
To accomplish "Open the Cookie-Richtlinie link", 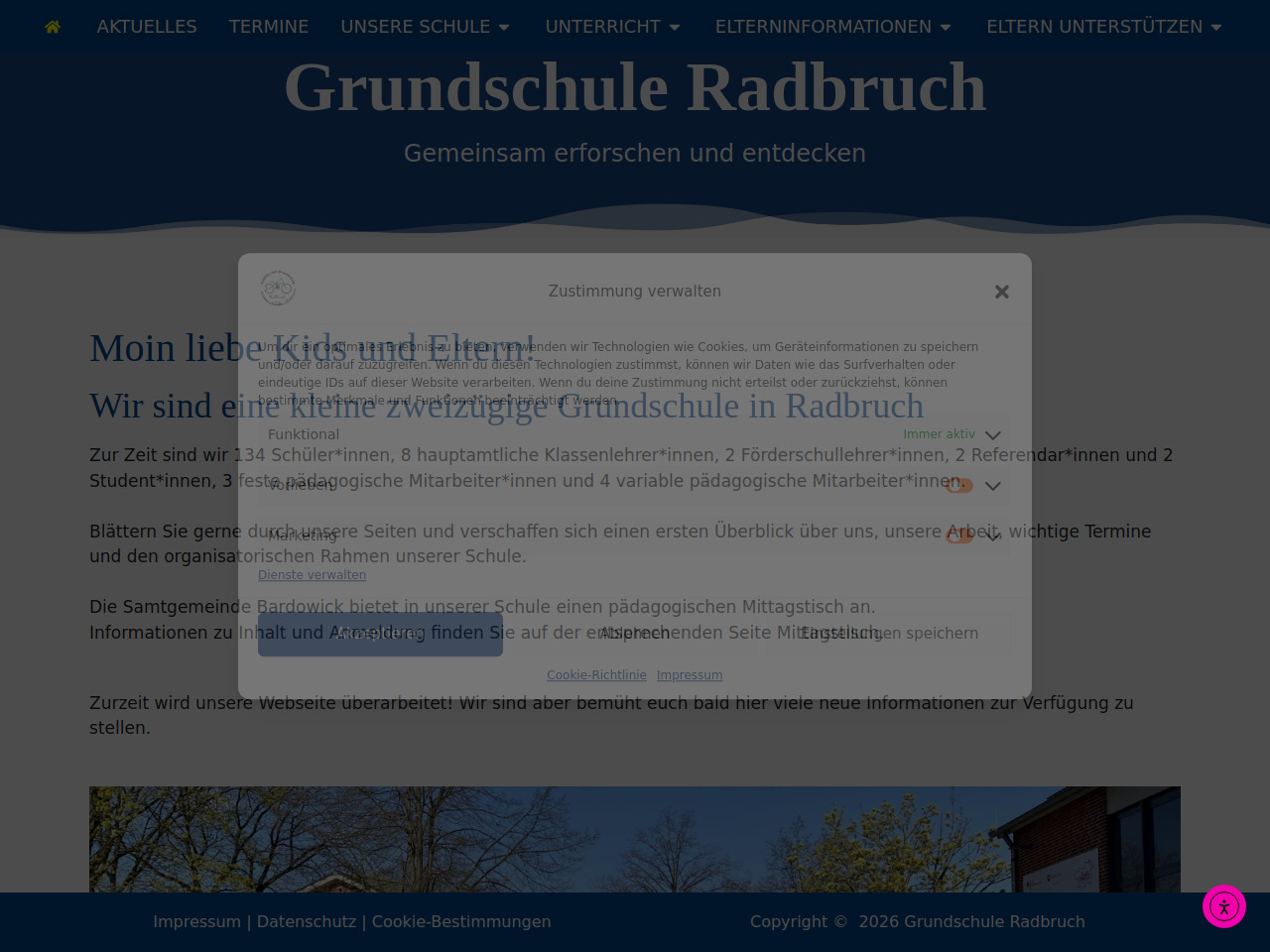I will tap(596, 675).
